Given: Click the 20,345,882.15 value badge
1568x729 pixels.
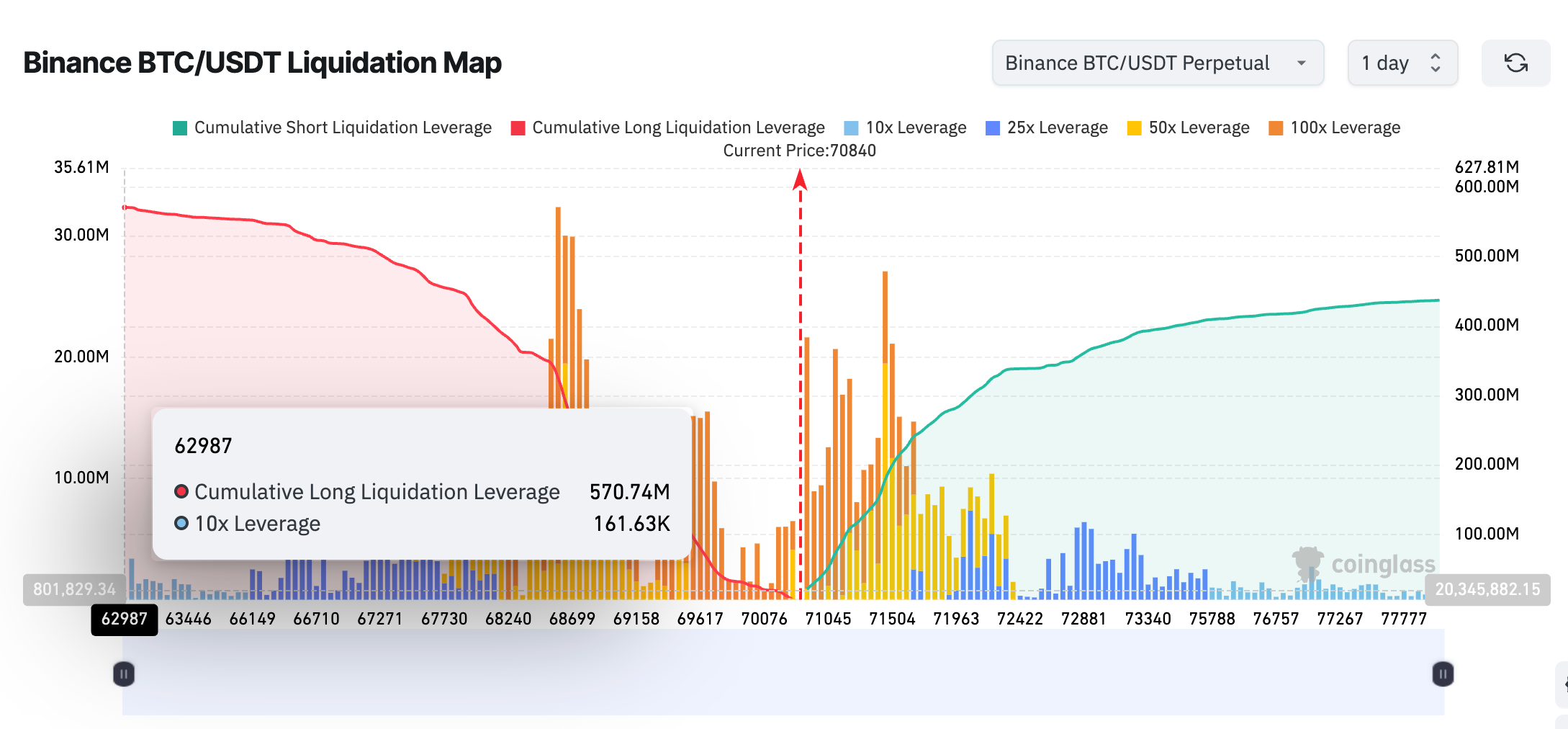Looking at the screenshot, I should point(1486,589).
